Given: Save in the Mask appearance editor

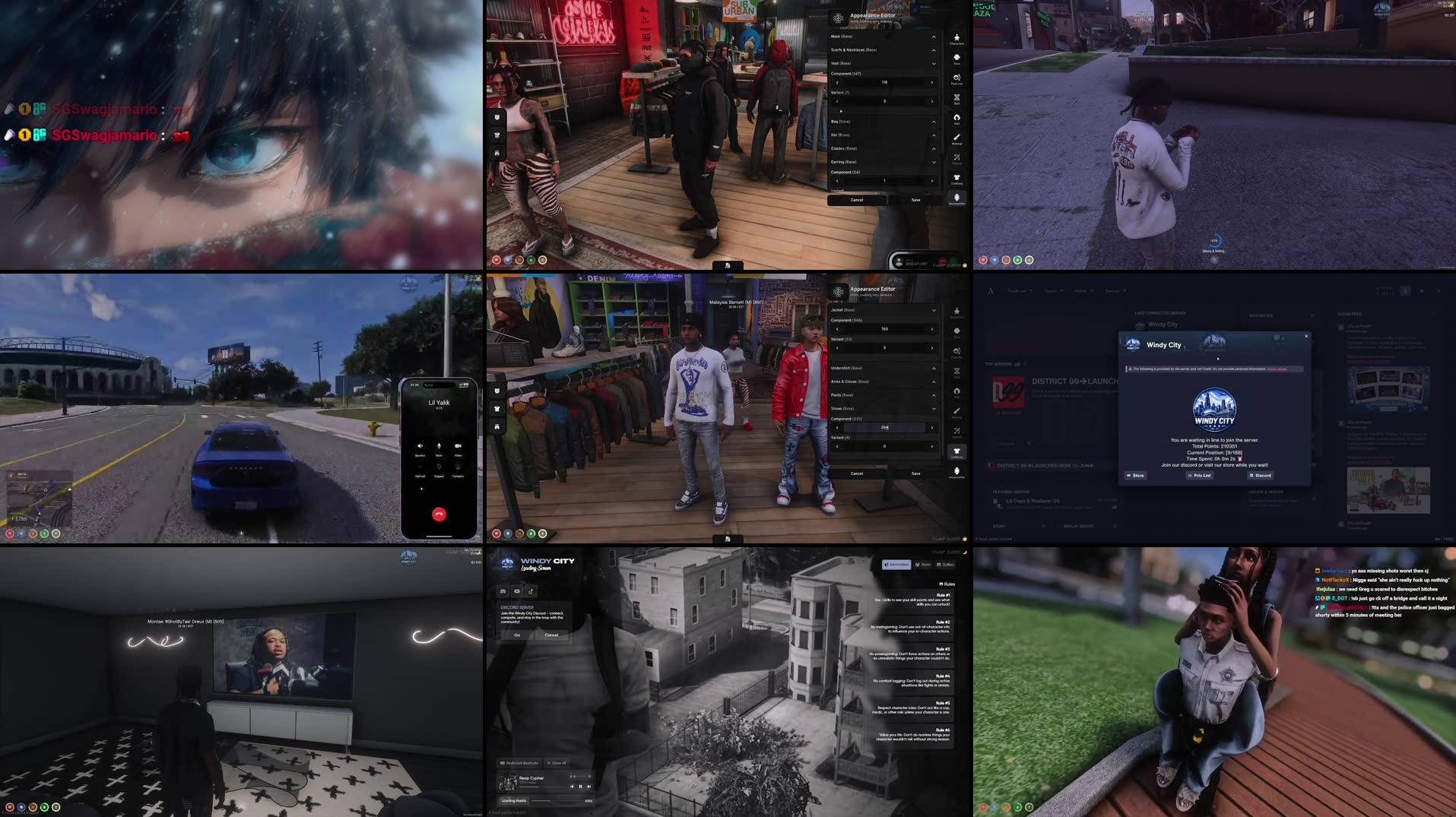Looking at the screenshot, I should 915,200.
